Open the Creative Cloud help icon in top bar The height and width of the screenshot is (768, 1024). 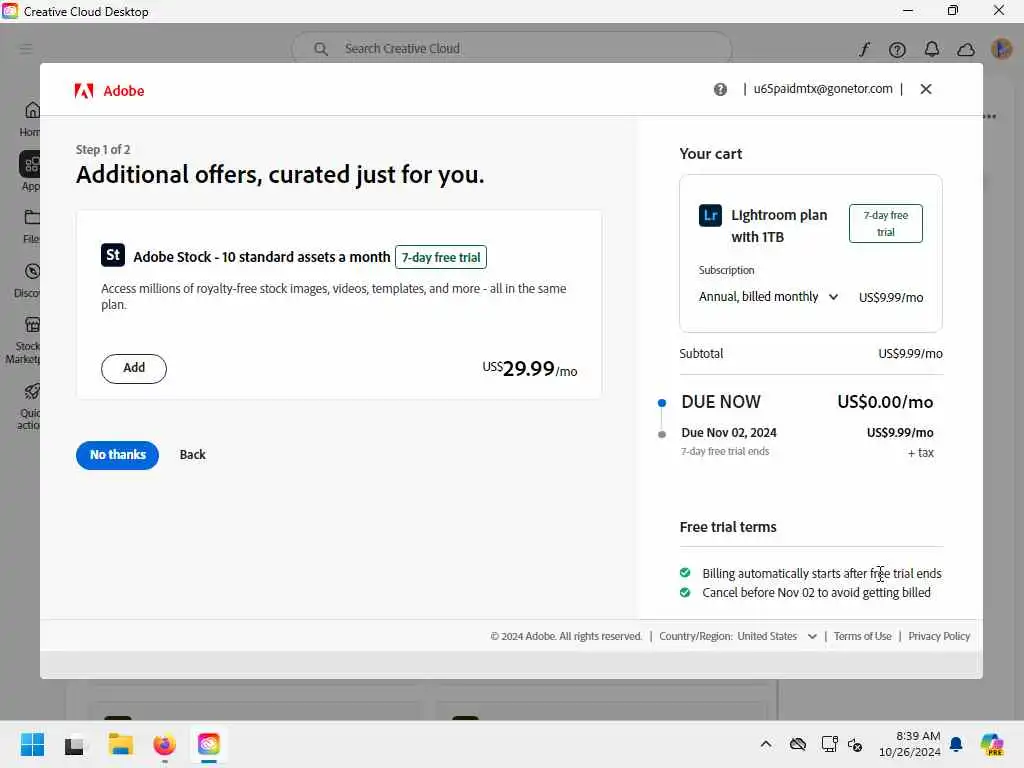tap(897, 50)
